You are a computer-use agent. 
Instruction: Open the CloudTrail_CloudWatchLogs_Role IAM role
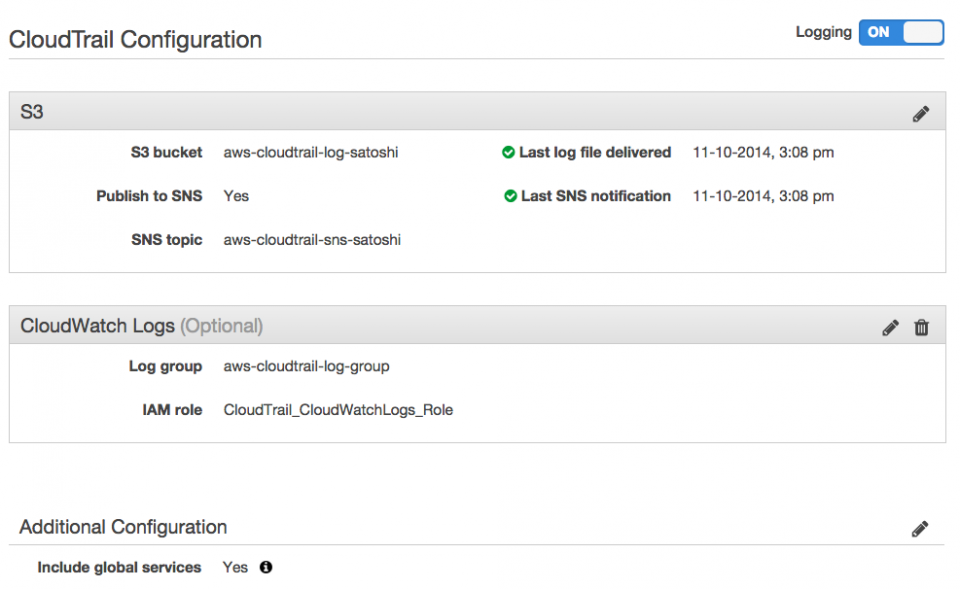(336, 410)
